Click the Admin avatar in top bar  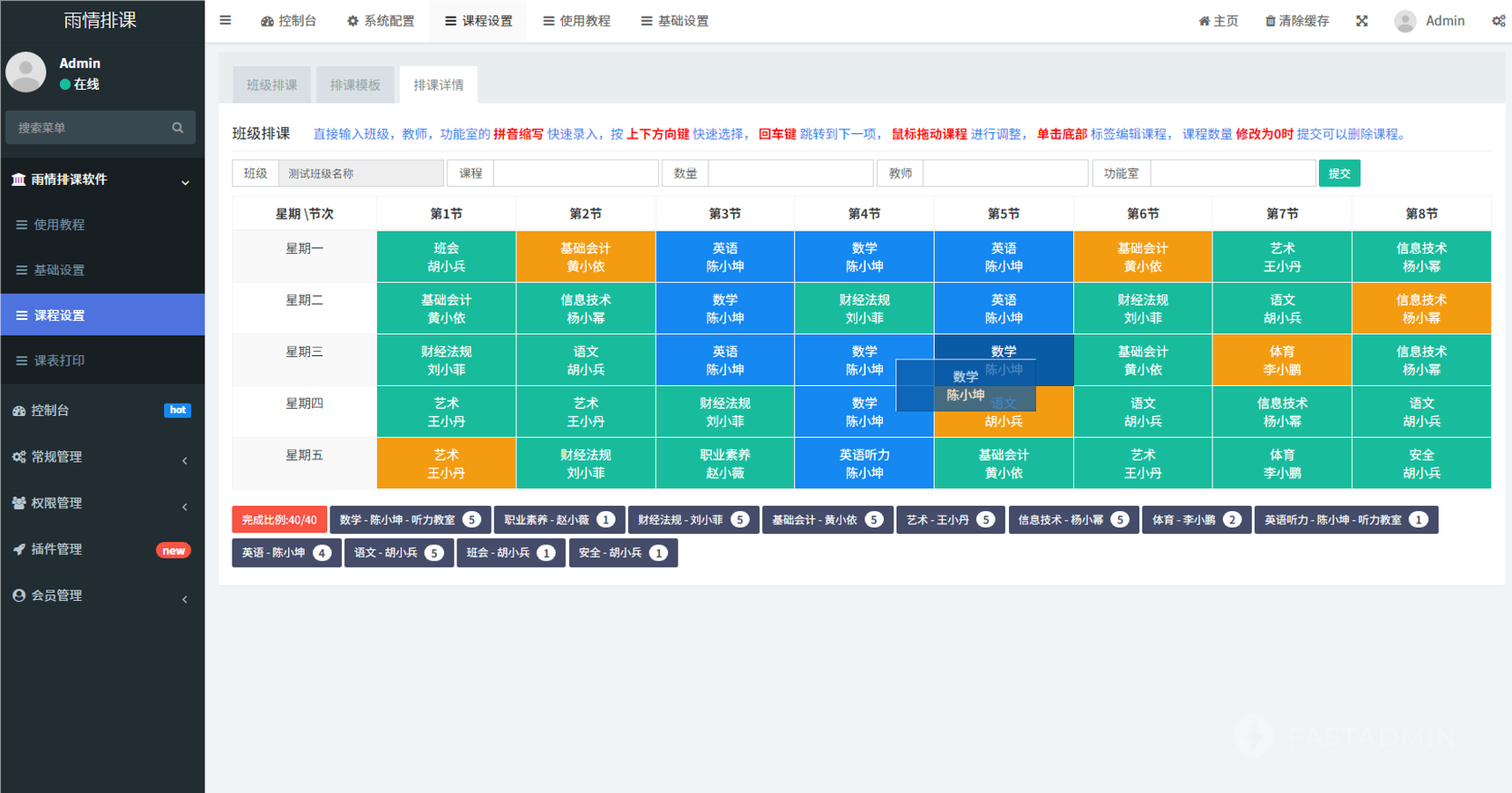pos(1405,21)
